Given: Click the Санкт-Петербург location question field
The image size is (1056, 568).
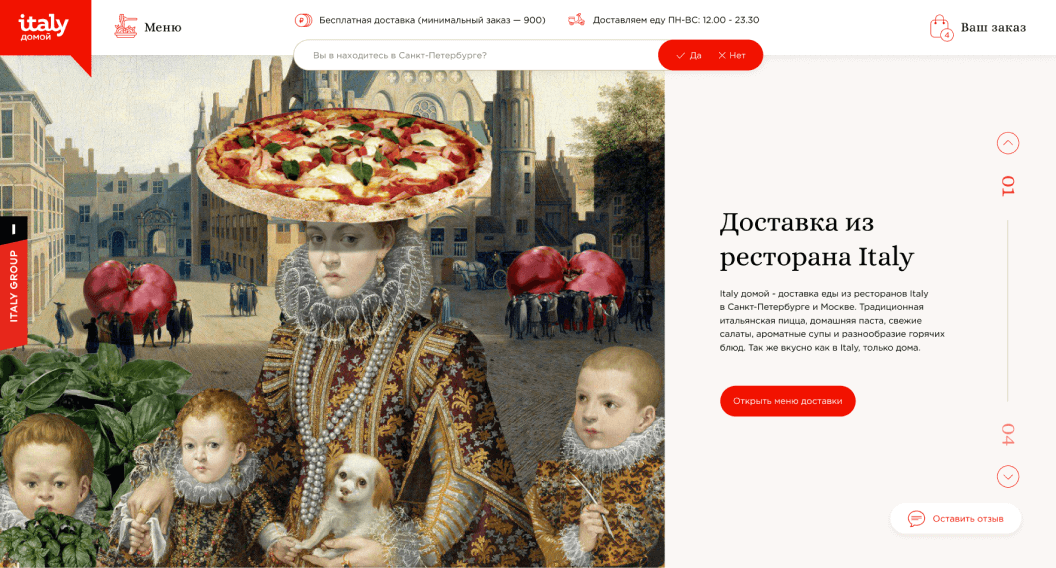Looking at the screenshot, I should coord(475,55).
